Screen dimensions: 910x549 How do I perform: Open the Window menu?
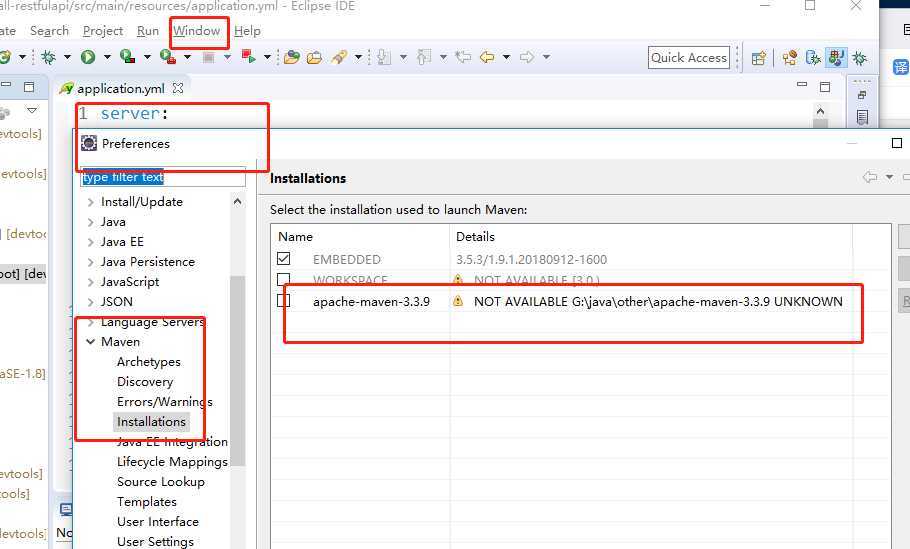[197, 31]
